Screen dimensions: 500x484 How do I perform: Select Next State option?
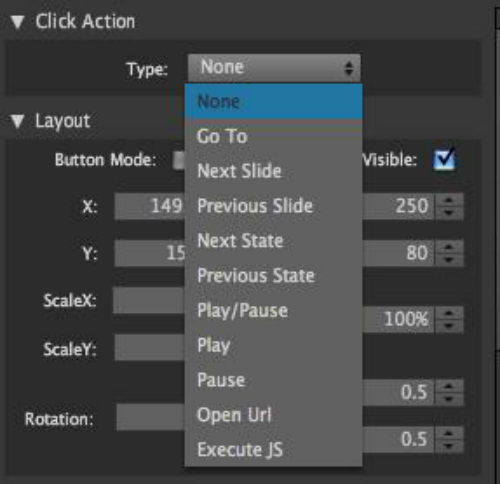coord(273,241)
